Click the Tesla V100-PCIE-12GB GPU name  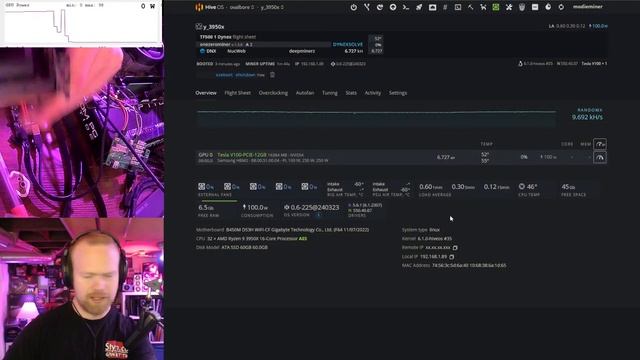point(242,155)
